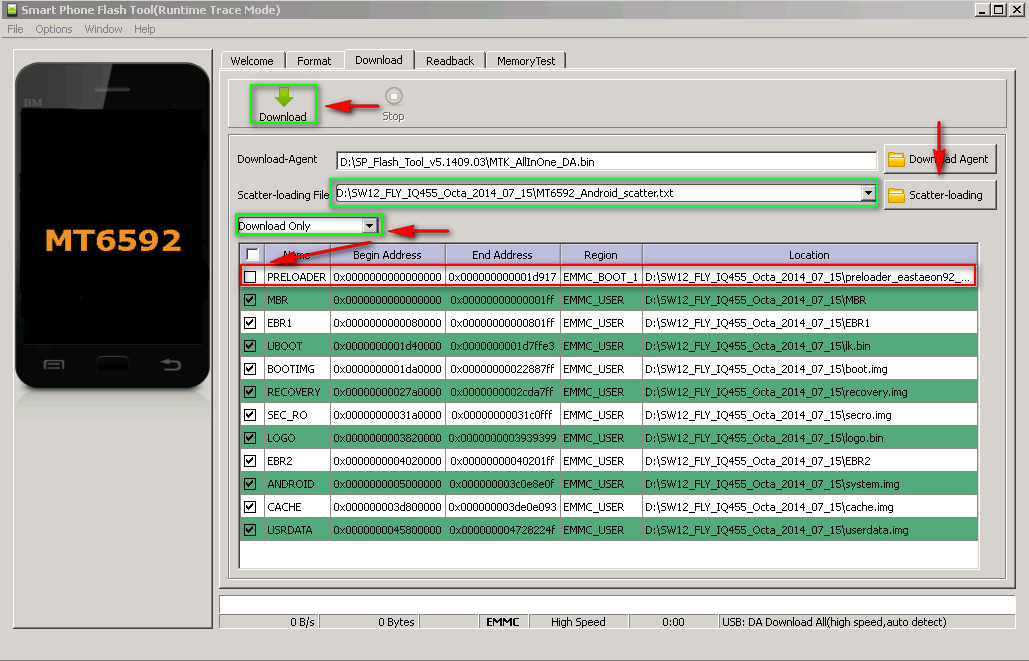Click the green Download arrow icon
Viewport: 1029px width, 661px height.
pos(283,97)
